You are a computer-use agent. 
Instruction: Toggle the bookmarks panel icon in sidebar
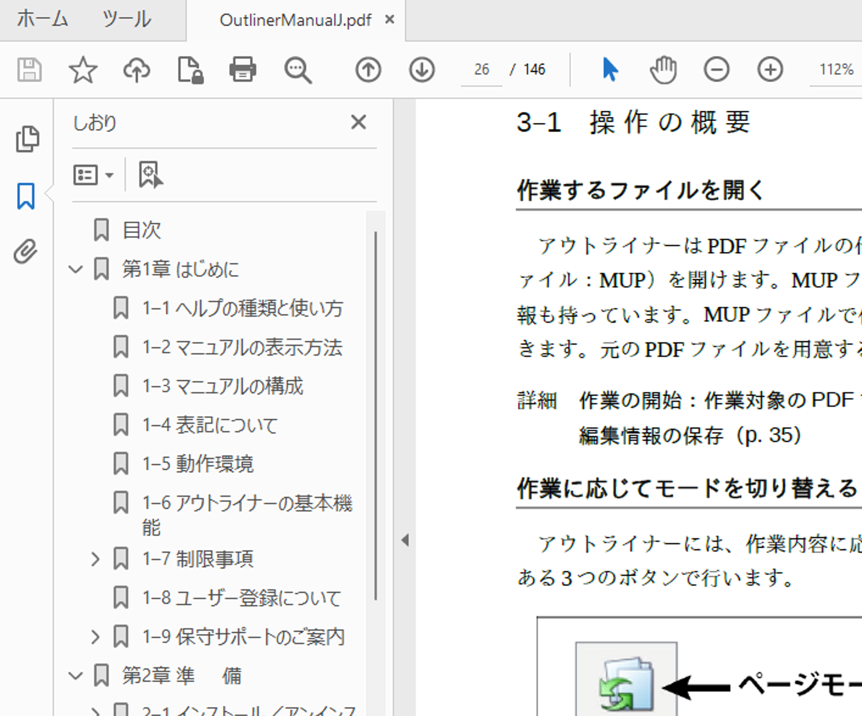(x=27, y=196)
